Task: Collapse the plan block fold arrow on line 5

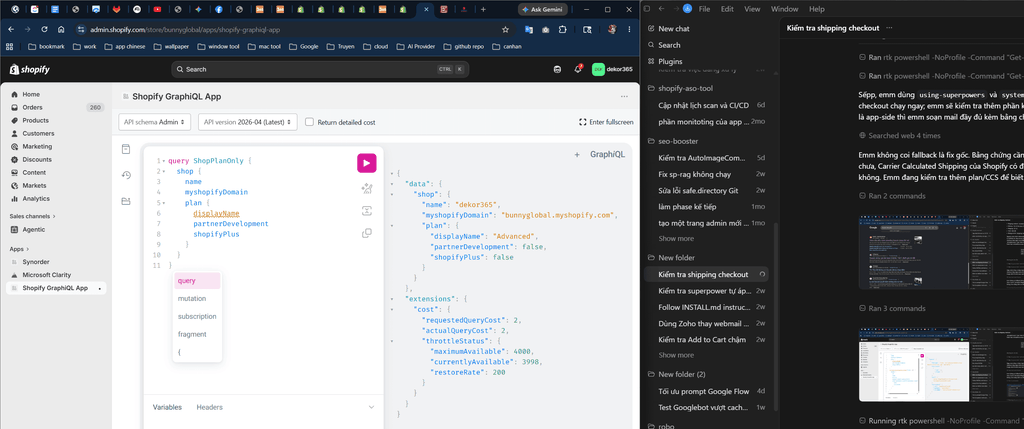Action: (x=164, y=202)
